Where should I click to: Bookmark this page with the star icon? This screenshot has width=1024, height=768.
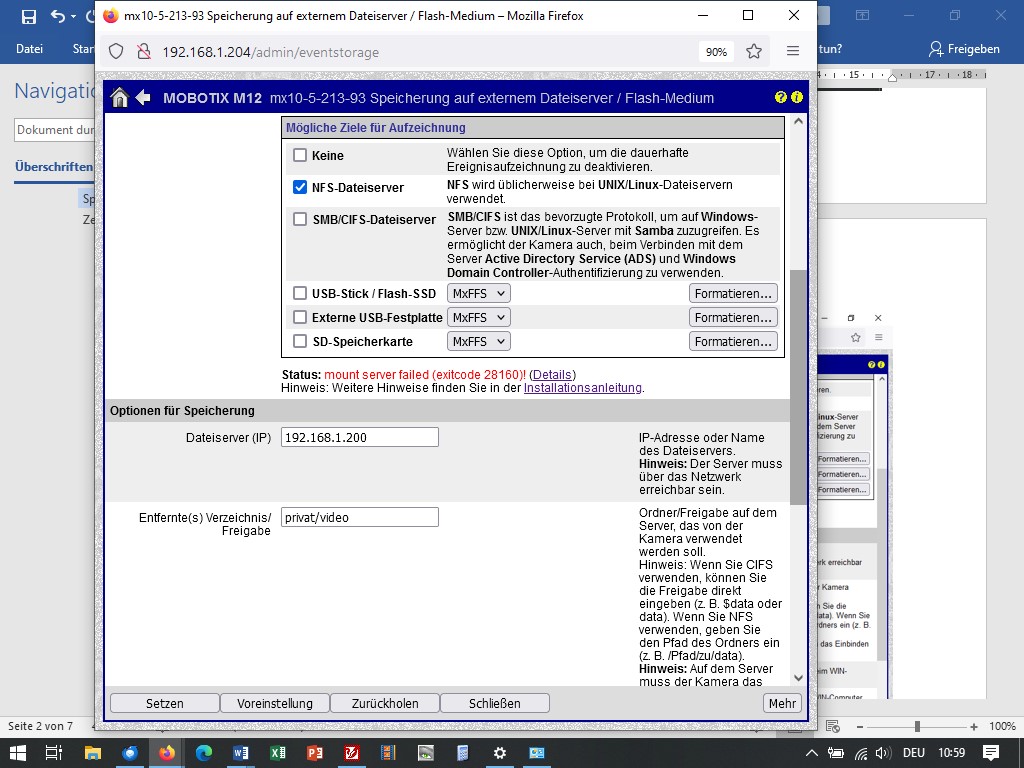pyautogui.click(x=754, y=52)
